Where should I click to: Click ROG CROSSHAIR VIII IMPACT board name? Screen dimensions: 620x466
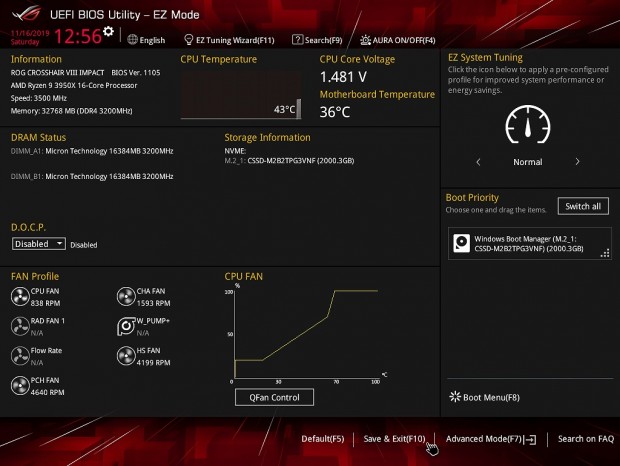pos(57,73)
